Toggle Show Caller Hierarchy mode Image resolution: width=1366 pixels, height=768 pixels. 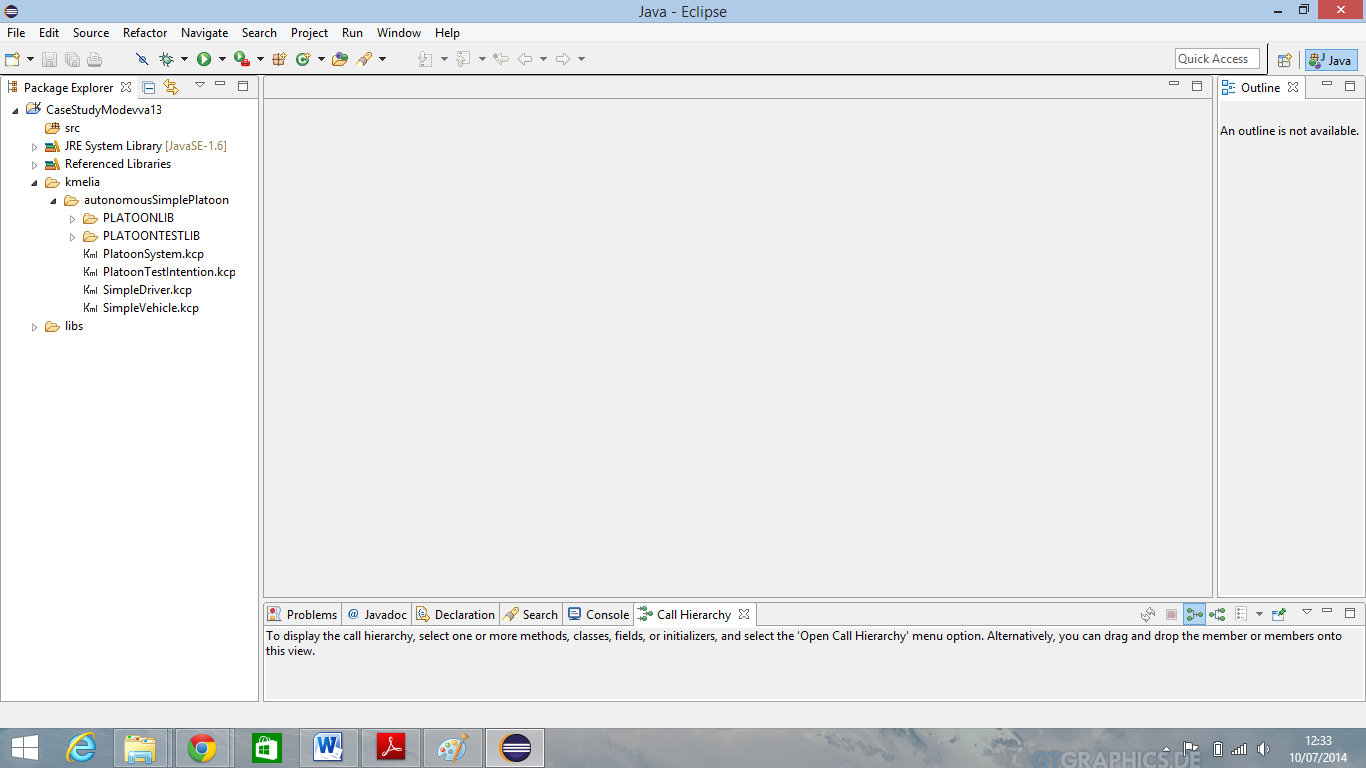1194,614
